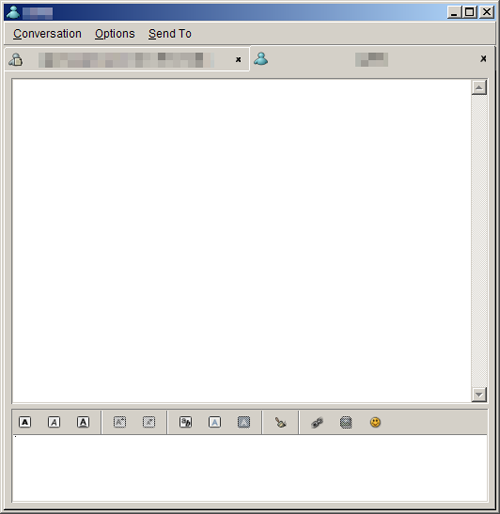This screenshot has height=514, width=500.
Task: Close the second conversation tab
Action: pos(483,59)
